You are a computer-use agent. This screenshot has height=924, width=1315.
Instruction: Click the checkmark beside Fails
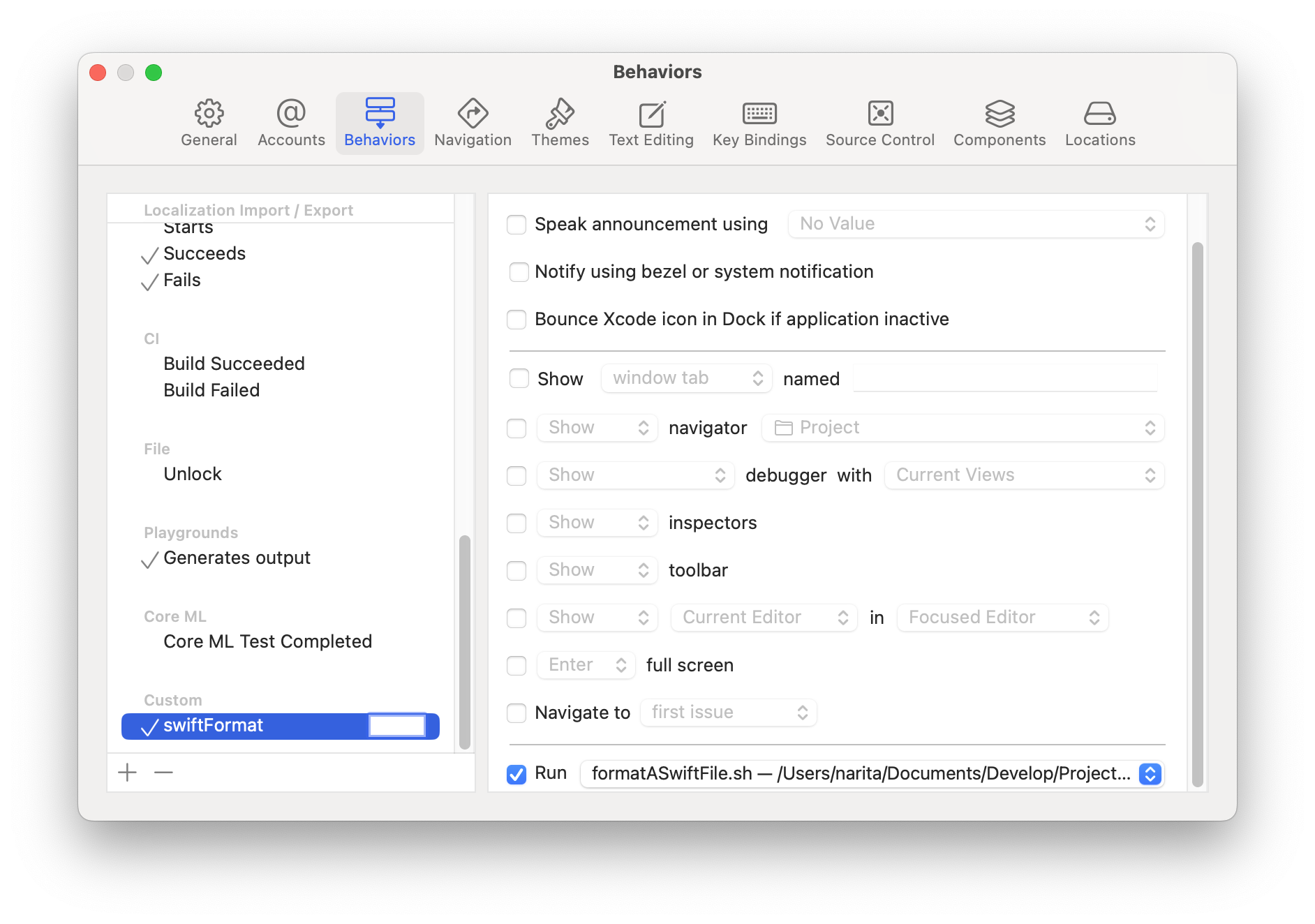pyautogui.click(x=149, y=282)
